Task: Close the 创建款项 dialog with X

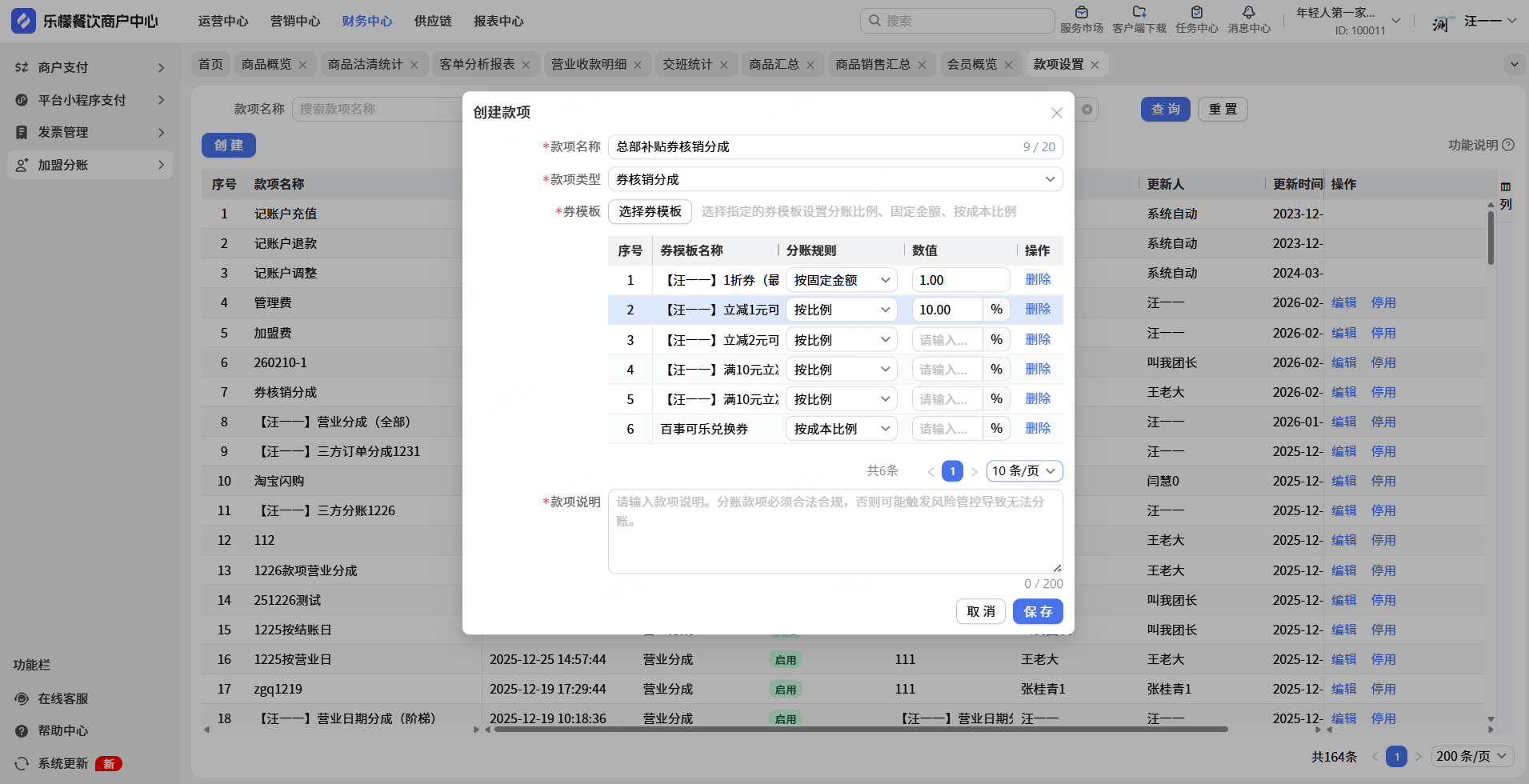Action: tap(1056, 113)
